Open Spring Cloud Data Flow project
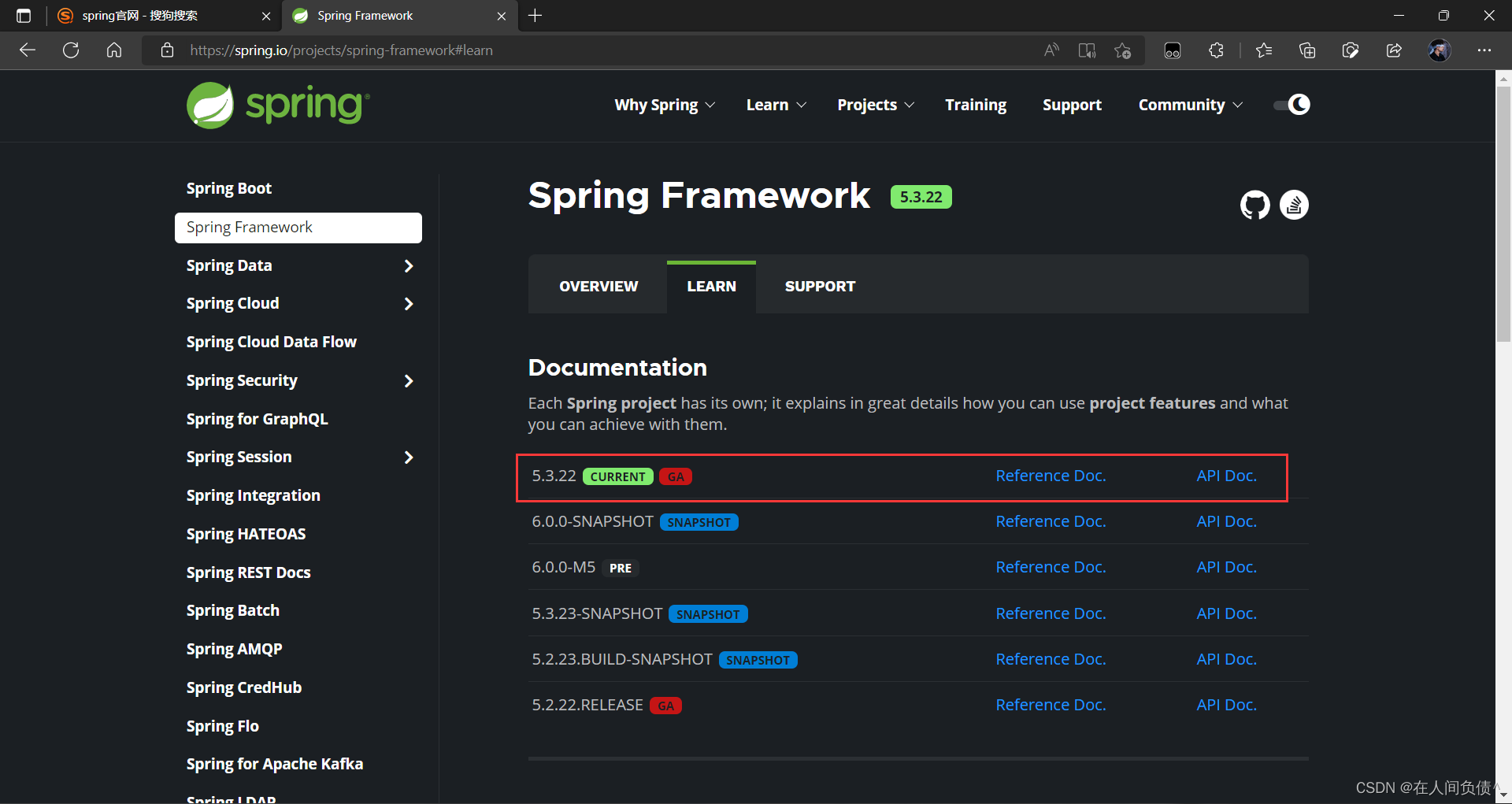Screen dimensions: 1512x804 [x=272, y=343]
